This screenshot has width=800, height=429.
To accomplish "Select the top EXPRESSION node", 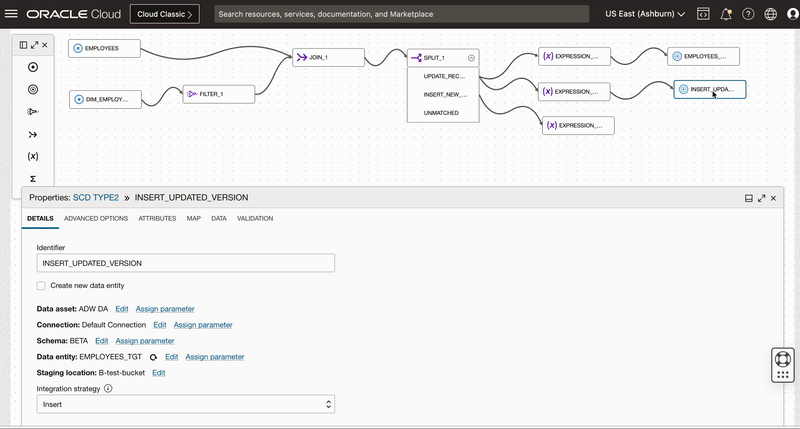I will 574,56.
